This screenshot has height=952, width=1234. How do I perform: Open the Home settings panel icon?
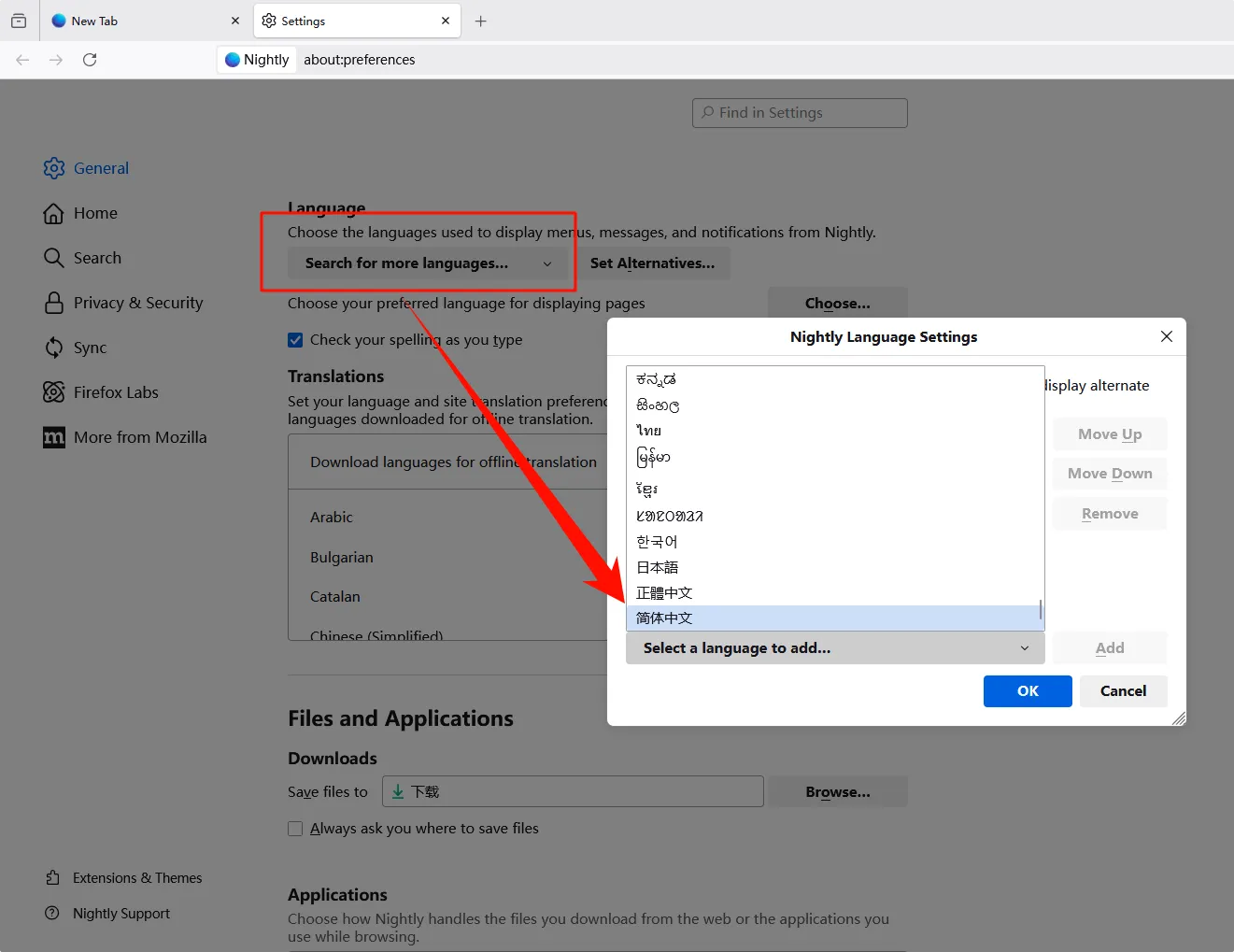pyautogui.click(x=54, y=213)
